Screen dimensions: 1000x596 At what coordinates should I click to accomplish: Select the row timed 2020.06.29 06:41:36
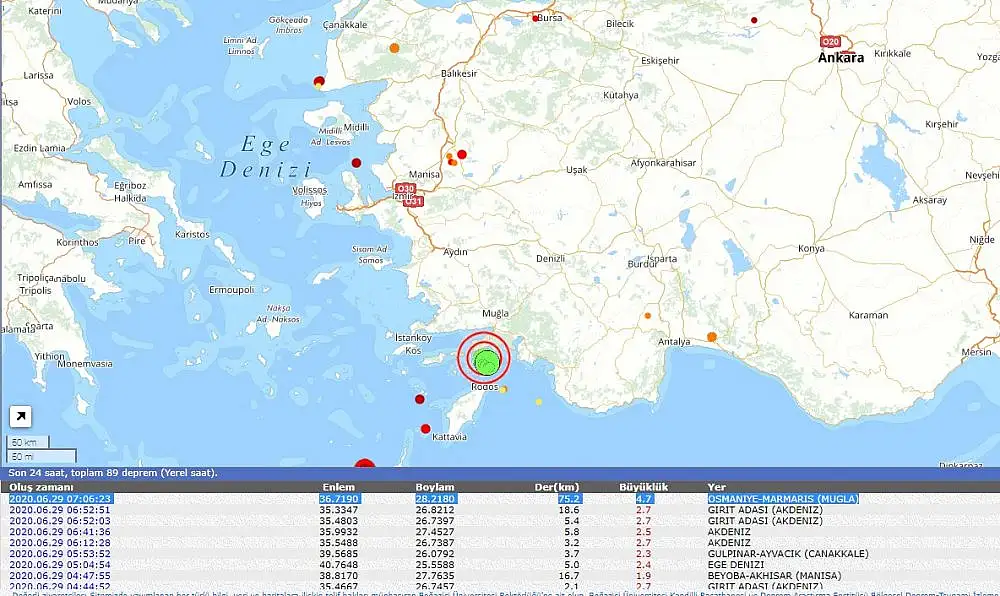(x=500, y=532)
